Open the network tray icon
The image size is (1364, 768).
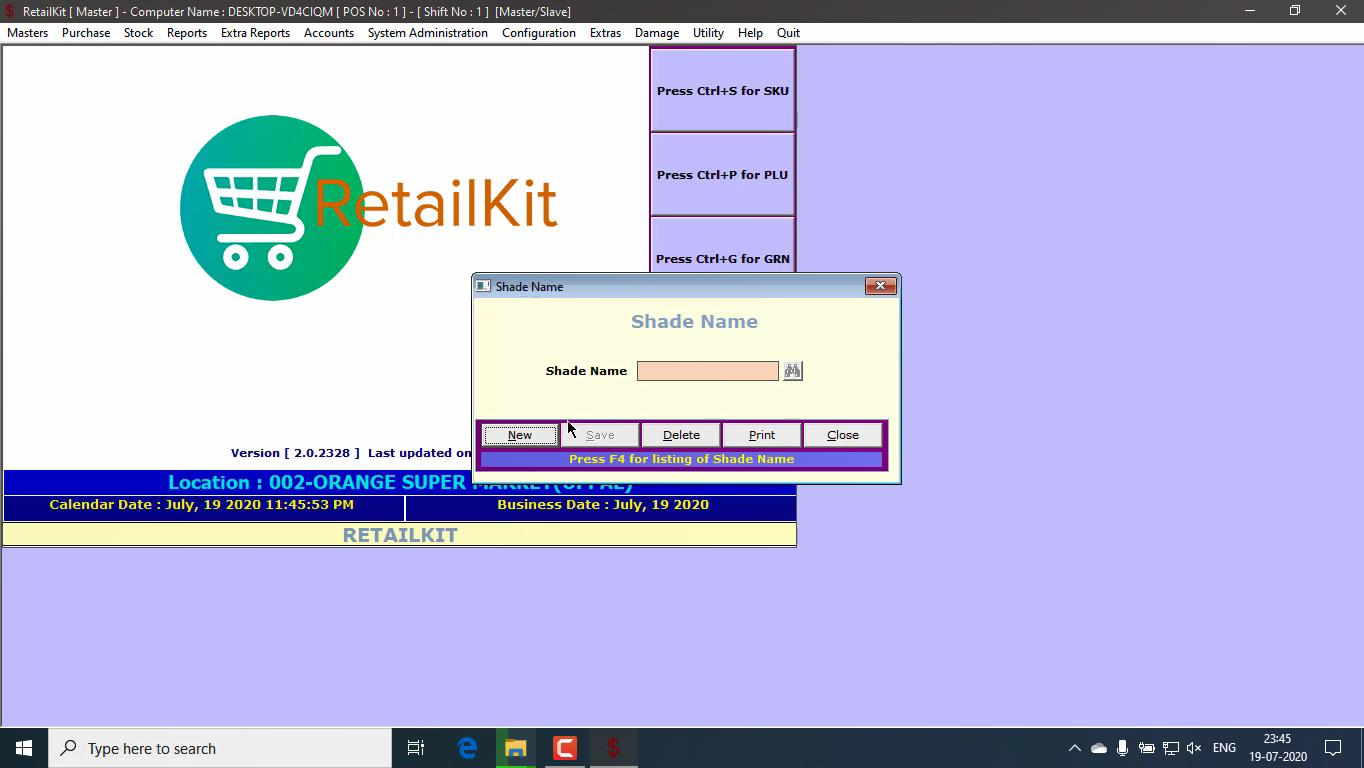[1171, 748]
